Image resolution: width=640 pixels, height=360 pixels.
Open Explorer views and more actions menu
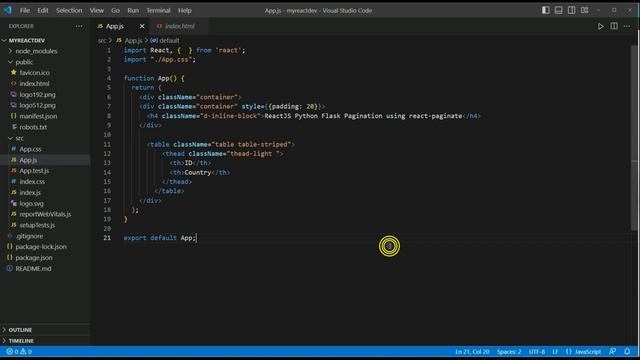(x=79, y=26)
